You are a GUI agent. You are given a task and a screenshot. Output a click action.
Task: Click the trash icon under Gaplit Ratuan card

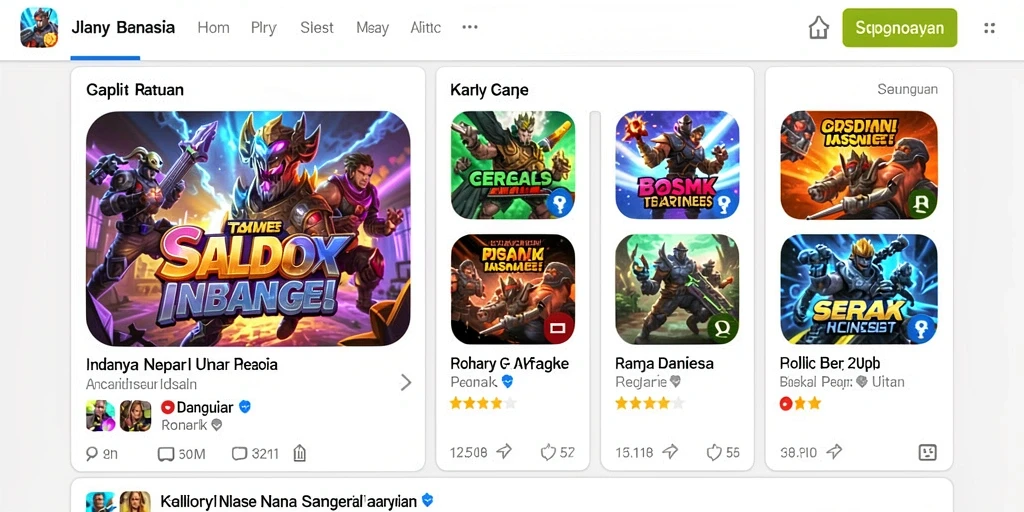pos(299,453)
